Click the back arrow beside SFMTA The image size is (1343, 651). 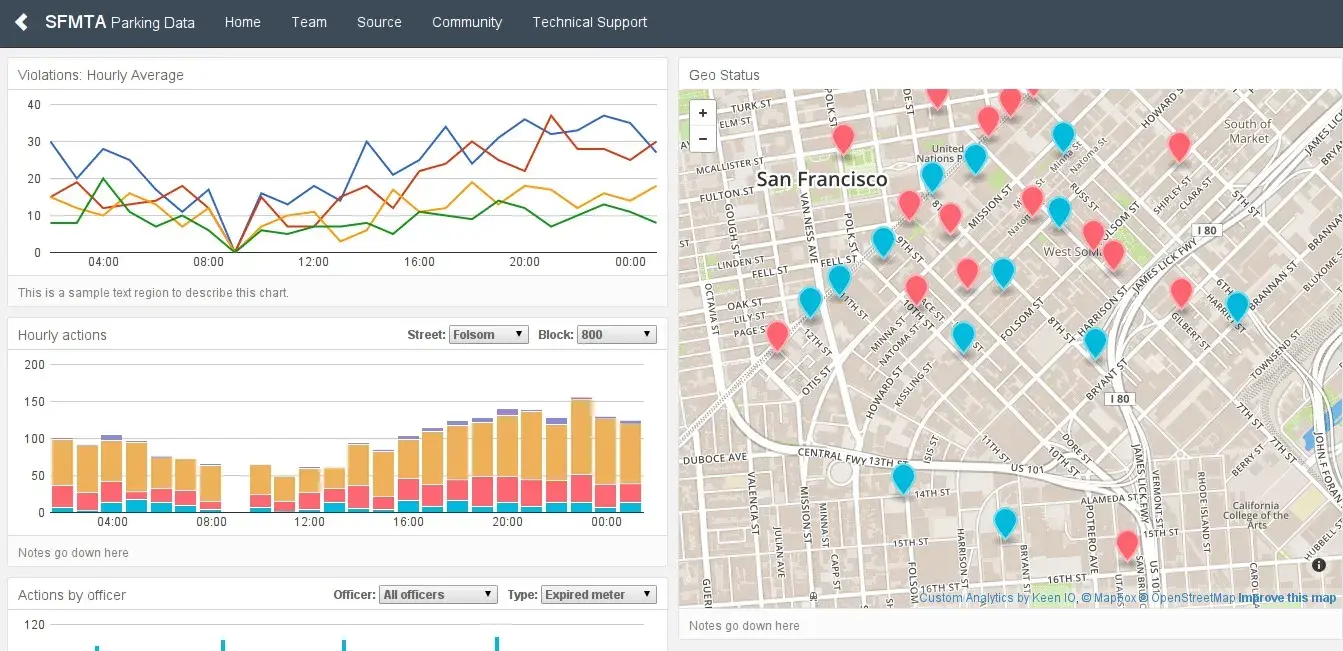point(21,22)
